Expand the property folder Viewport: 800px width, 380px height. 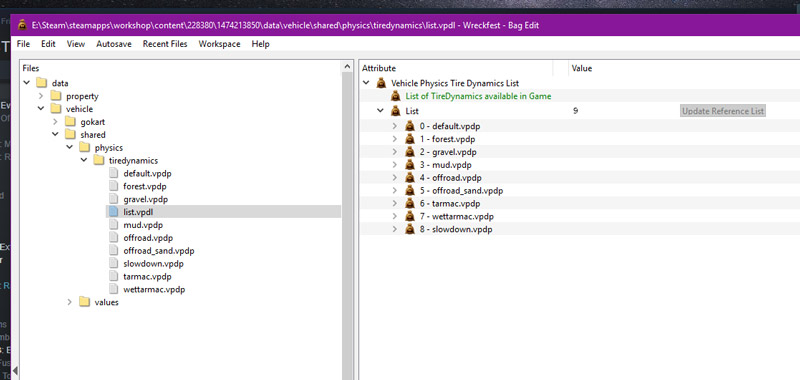41,96
